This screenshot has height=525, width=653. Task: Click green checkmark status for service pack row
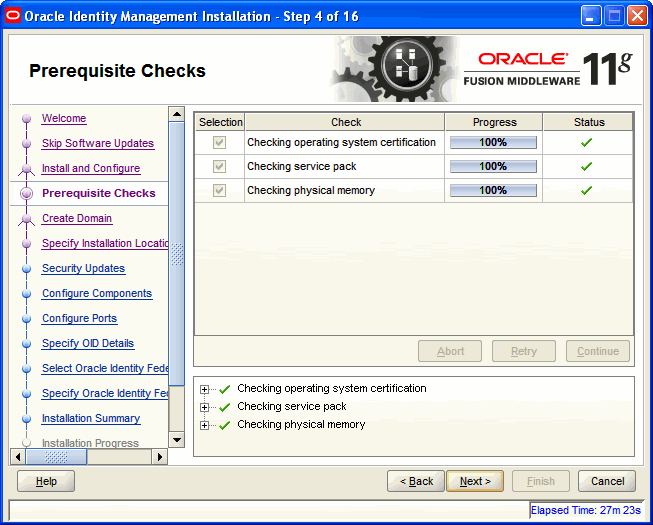pos(586,167)
